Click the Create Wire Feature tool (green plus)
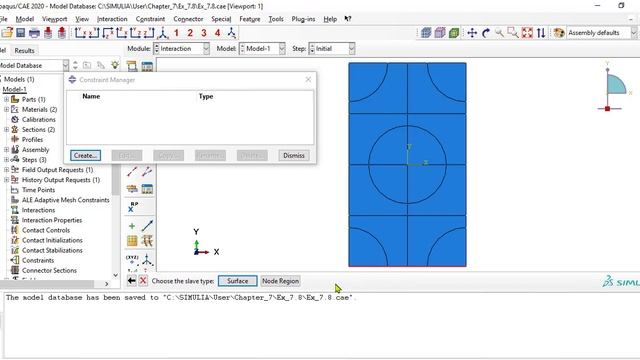Screen dimensions: 640x360 [132, 226]
